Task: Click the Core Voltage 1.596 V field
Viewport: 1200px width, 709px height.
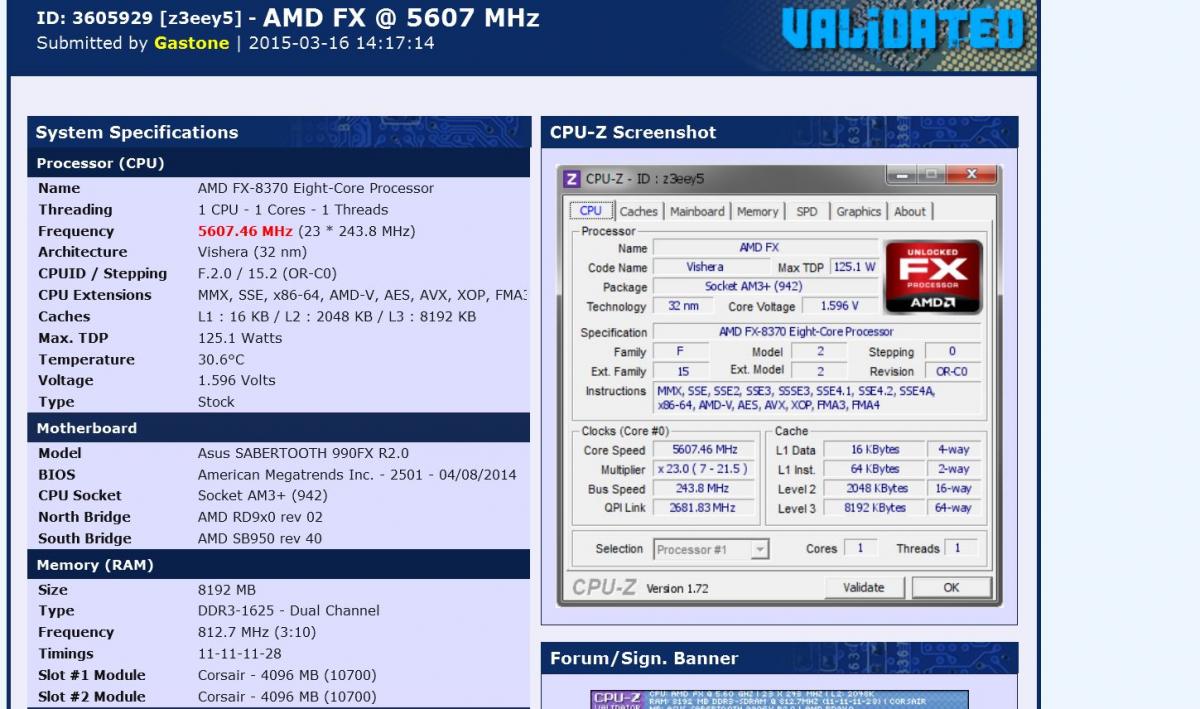Action: click(x=841, y=306)
